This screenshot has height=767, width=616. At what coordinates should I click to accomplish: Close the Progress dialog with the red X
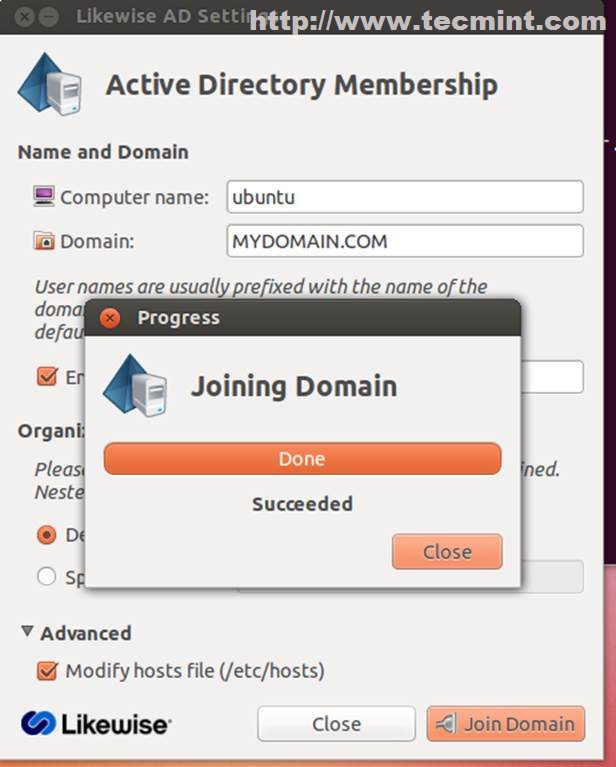click(110, 318)
